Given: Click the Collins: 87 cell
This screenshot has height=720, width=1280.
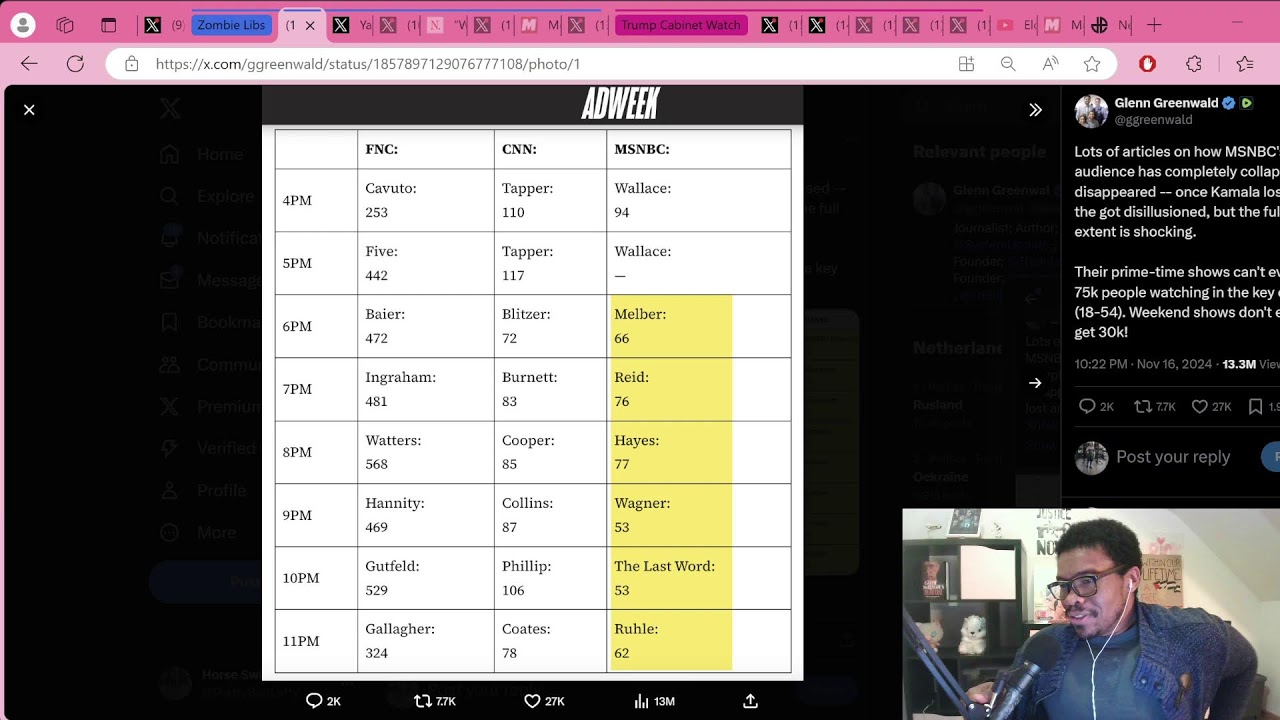Looking at the screenshot, I should click(x=550, y=515).
